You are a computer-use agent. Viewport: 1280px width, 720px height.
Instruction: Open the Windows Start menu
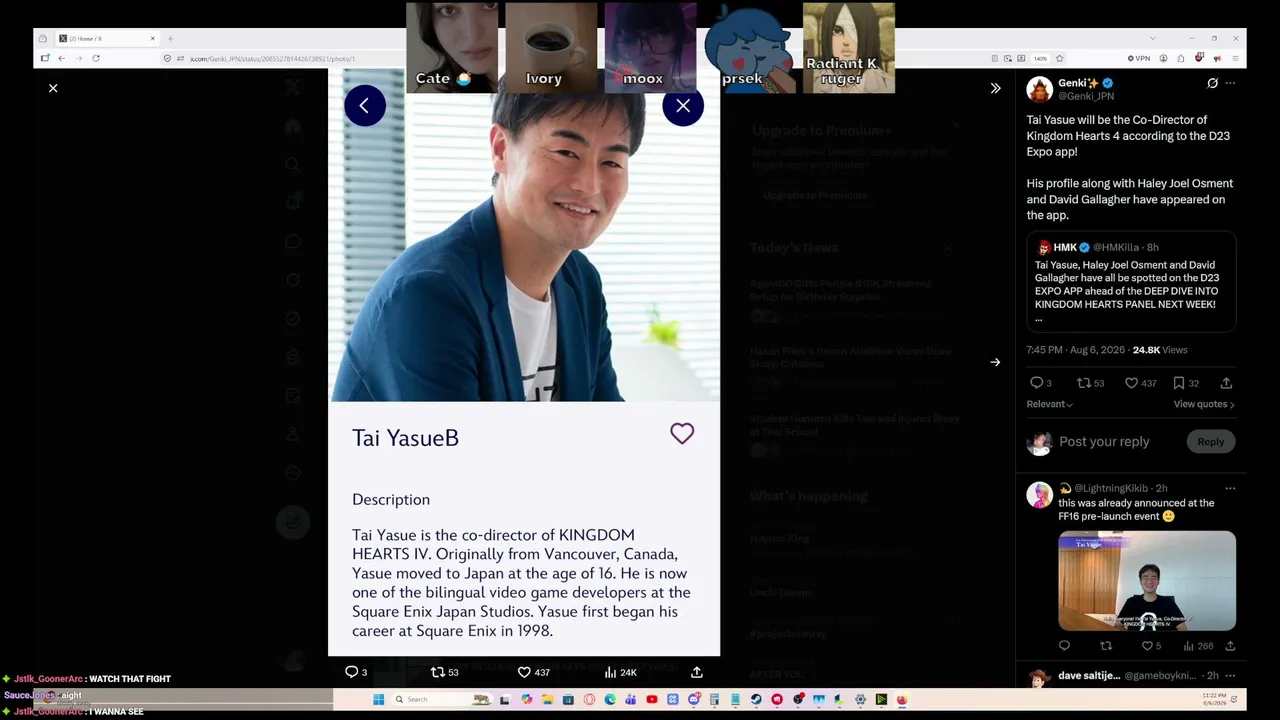[379, 700]
